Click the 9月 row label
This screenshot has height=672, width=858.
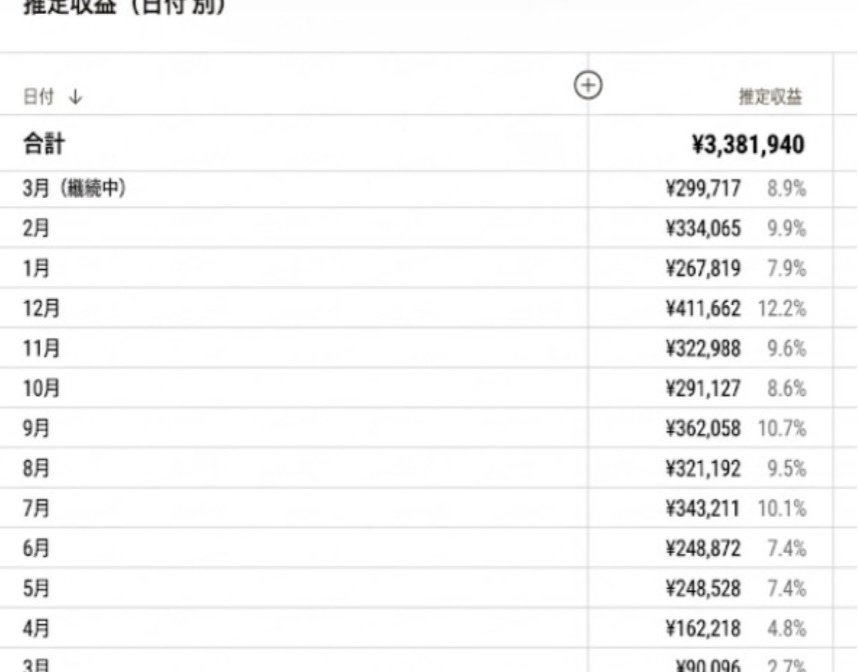pyautogui.click(x=37, y=429)
